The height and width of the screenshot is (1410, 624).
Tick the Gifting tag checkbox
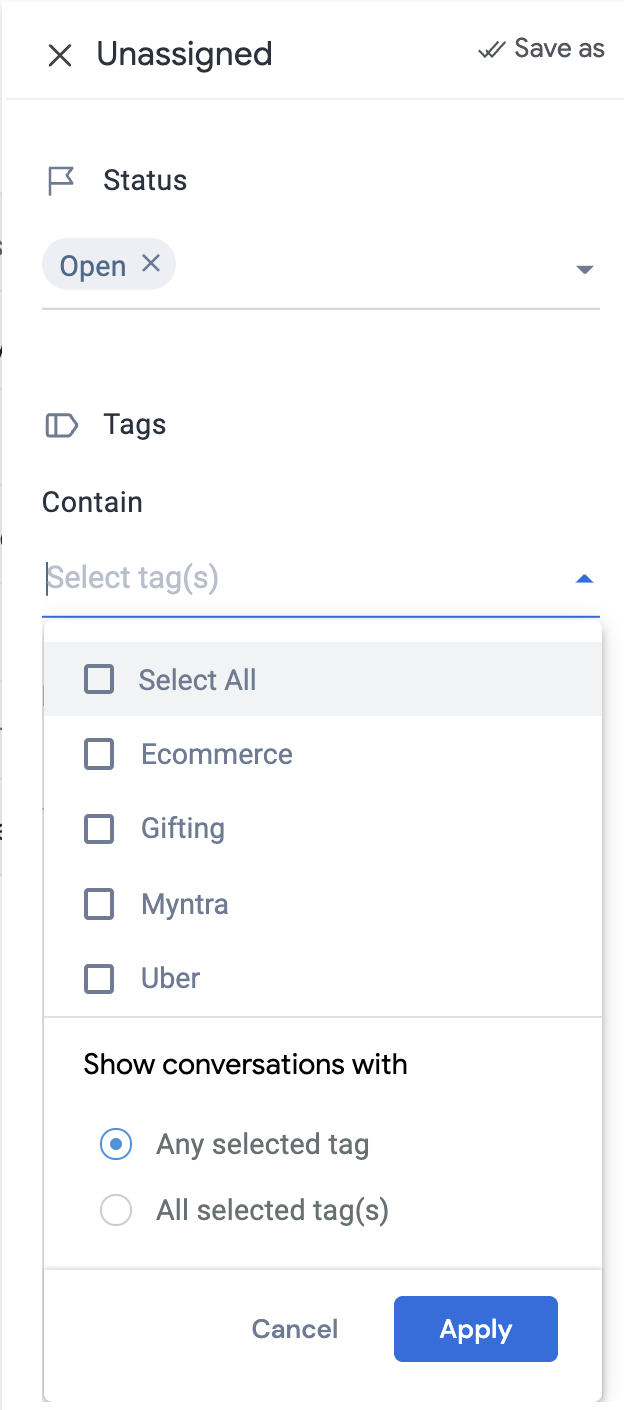click(99, 829)
